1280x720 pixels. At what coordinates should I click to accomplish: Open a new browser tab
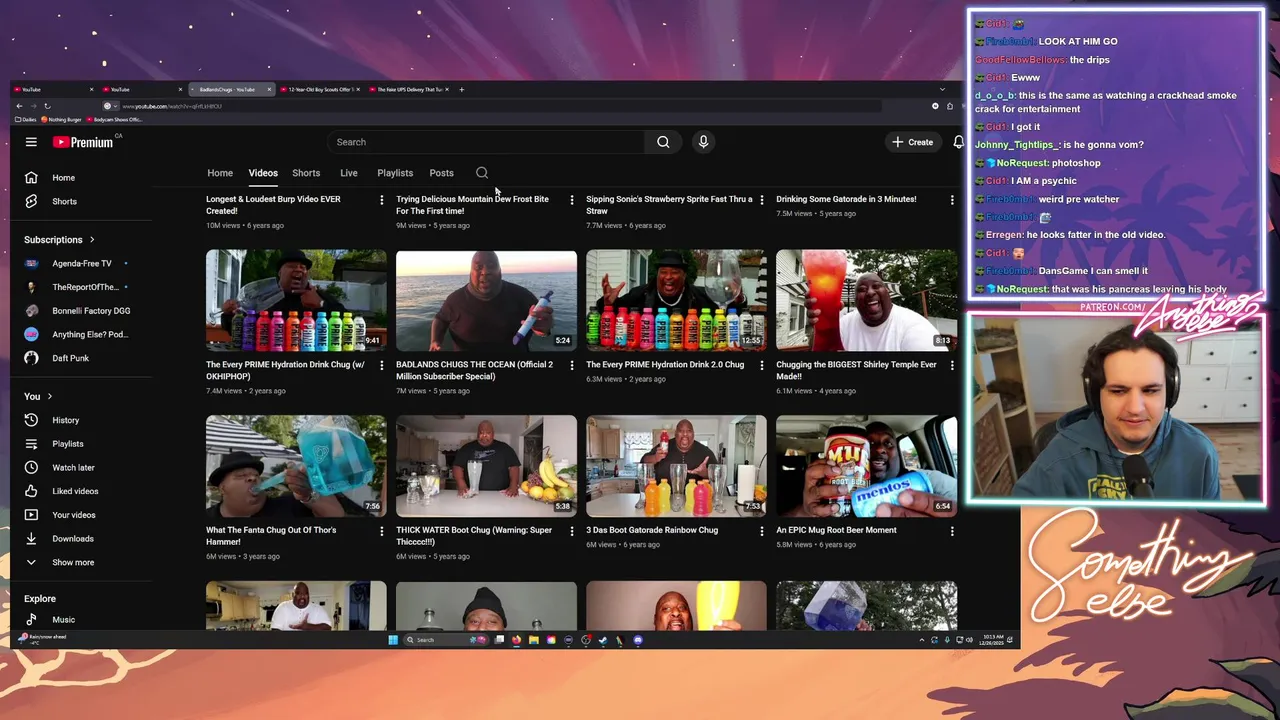461,89
